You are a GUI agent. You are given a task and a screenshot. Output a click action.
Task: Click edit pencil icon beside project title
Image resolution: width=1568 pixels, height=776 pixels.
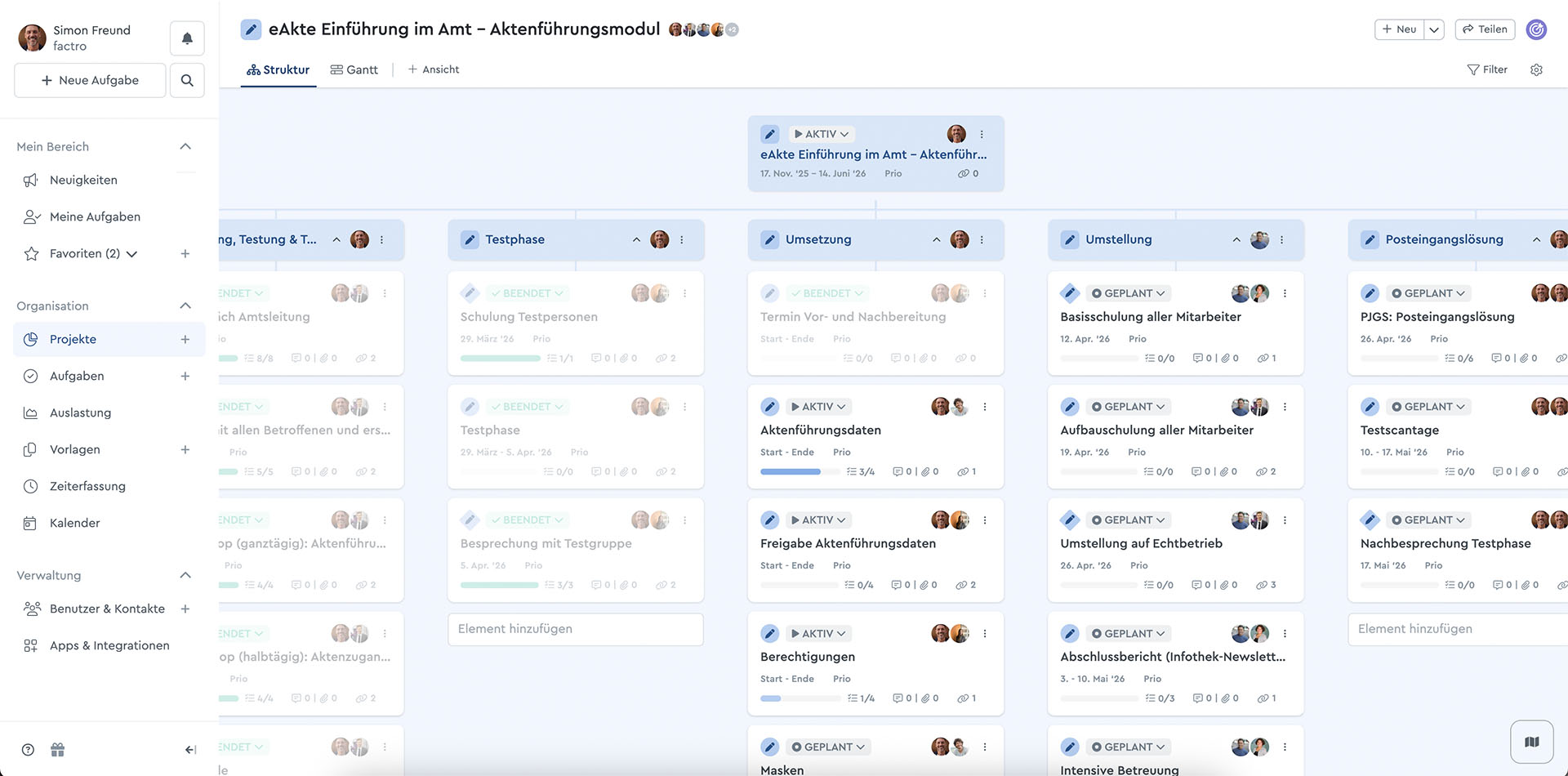251,30
